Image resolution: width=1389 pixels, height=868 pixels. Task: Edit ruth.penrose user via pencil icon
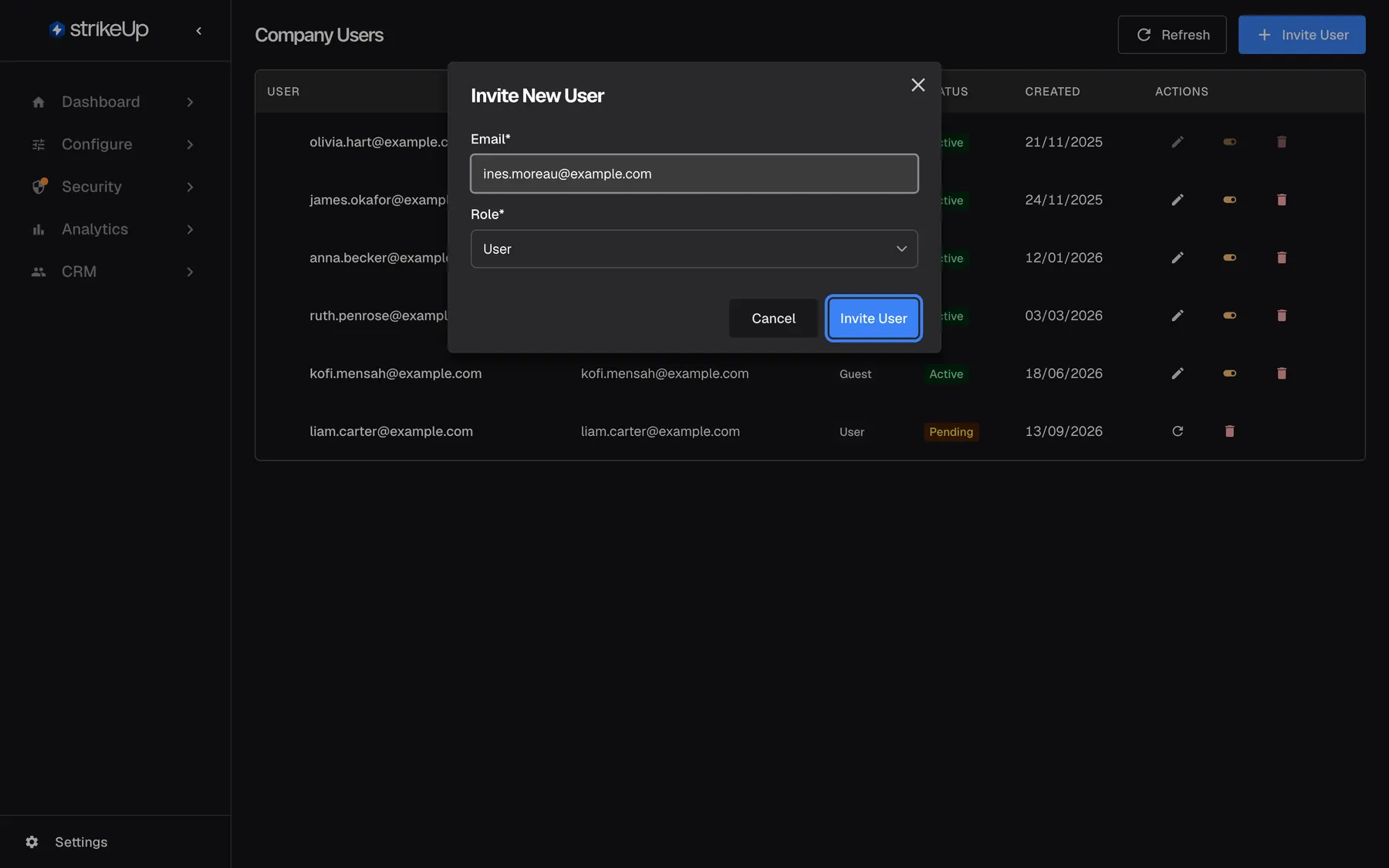pos(1178,316)
